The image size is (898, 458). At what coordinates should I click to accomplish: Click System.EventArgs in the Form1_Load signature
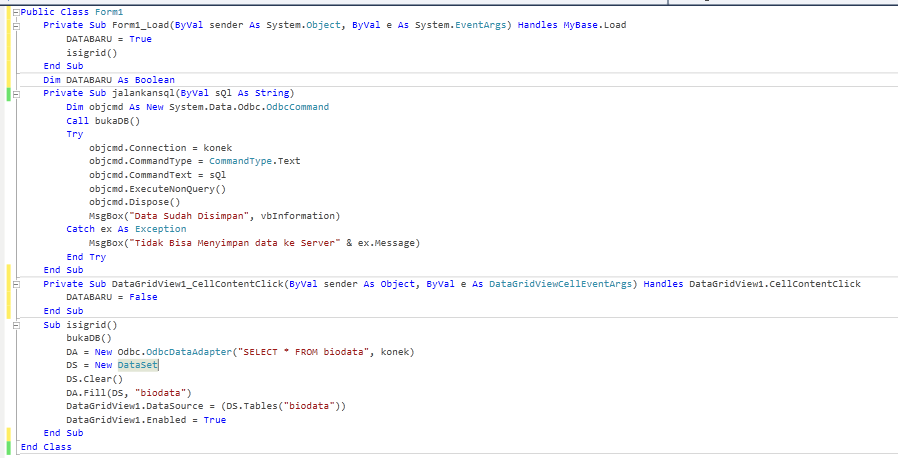click(461, 25)
